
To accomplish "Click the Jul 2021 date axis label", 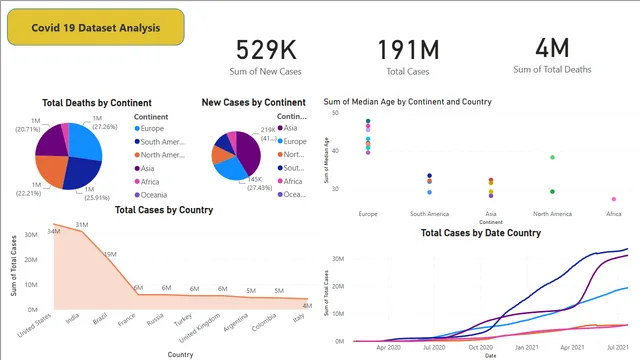I will pyautogui.click(x=618, y=347).
